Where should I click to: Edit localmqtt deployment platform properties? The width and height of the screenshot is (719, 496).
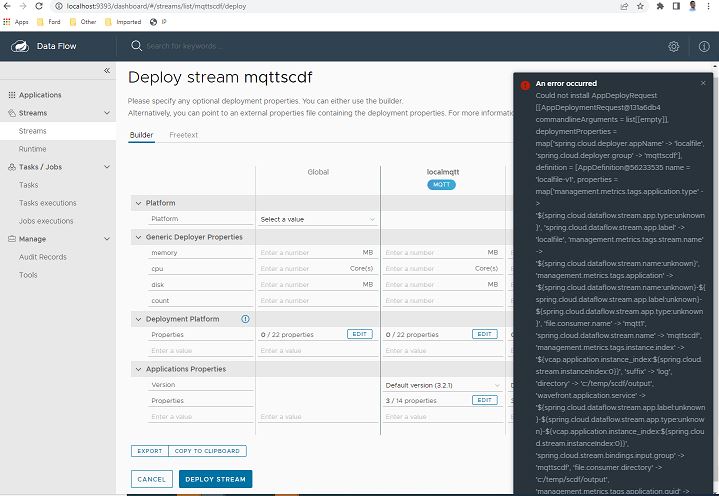(485, 334)
